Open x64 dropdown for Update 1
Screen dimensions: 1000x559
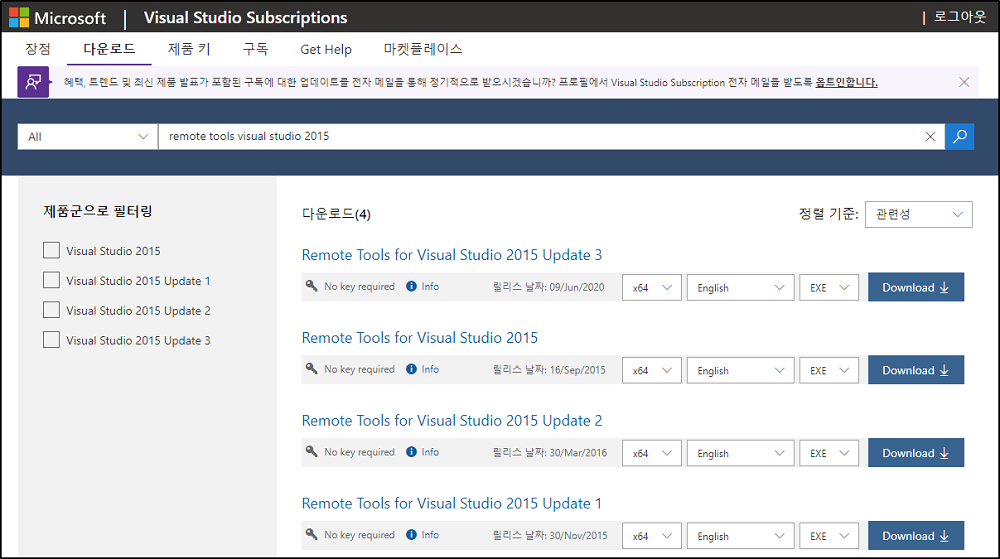point(652,536)
